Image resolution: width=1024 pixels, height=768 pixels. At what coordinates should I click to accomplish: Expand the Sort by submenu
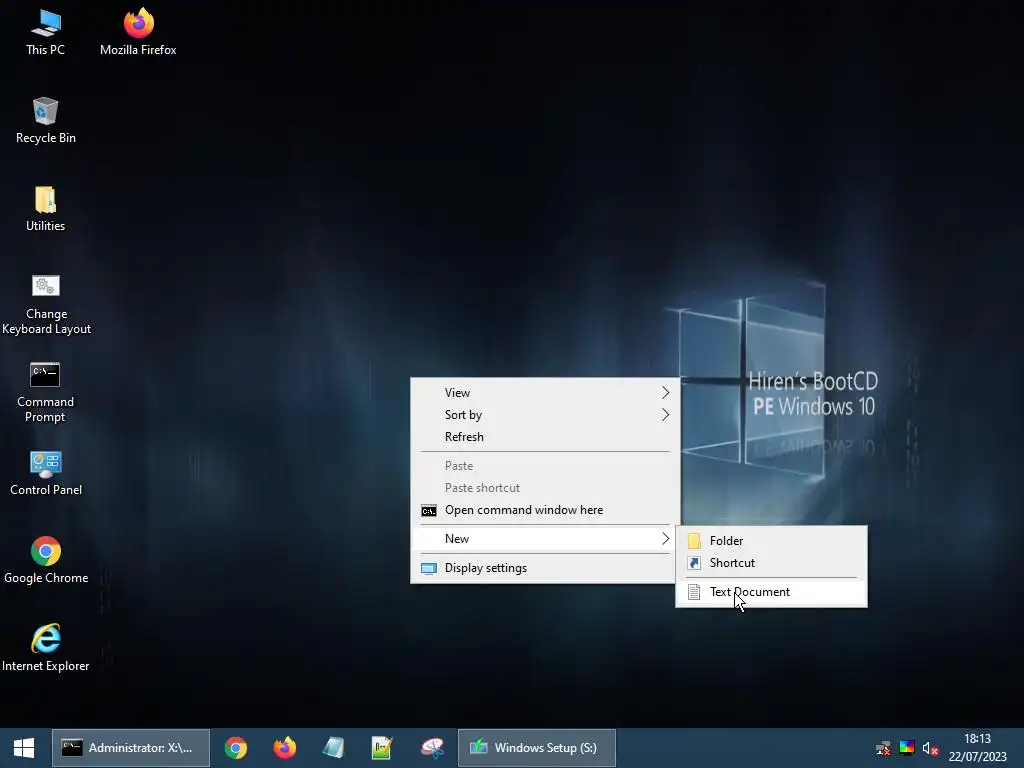[x=545, y=415]
